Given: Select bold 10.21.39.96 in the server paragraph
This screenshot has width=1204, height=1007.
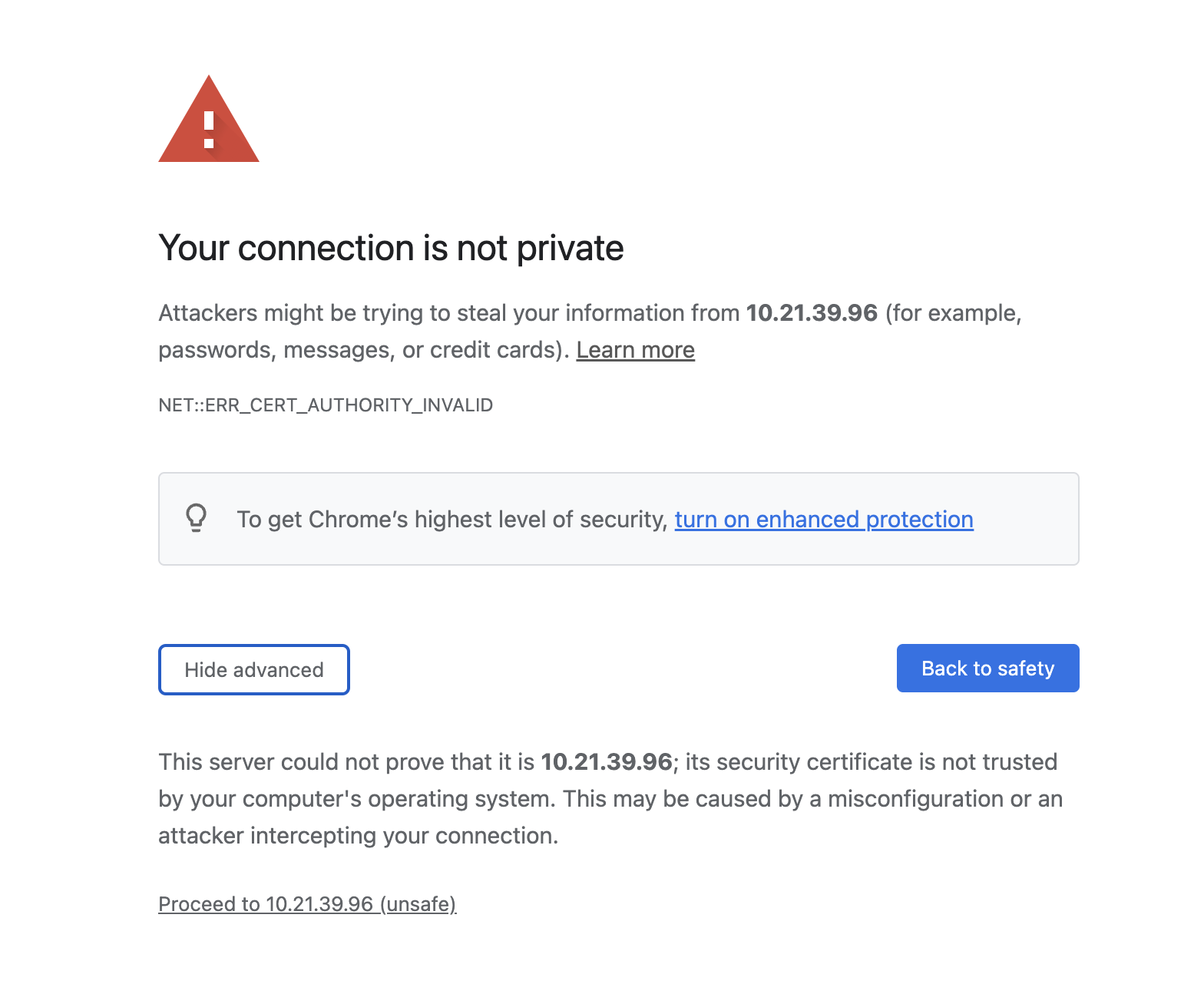Looking at the screenshot, I should click(x=607, y=762).
